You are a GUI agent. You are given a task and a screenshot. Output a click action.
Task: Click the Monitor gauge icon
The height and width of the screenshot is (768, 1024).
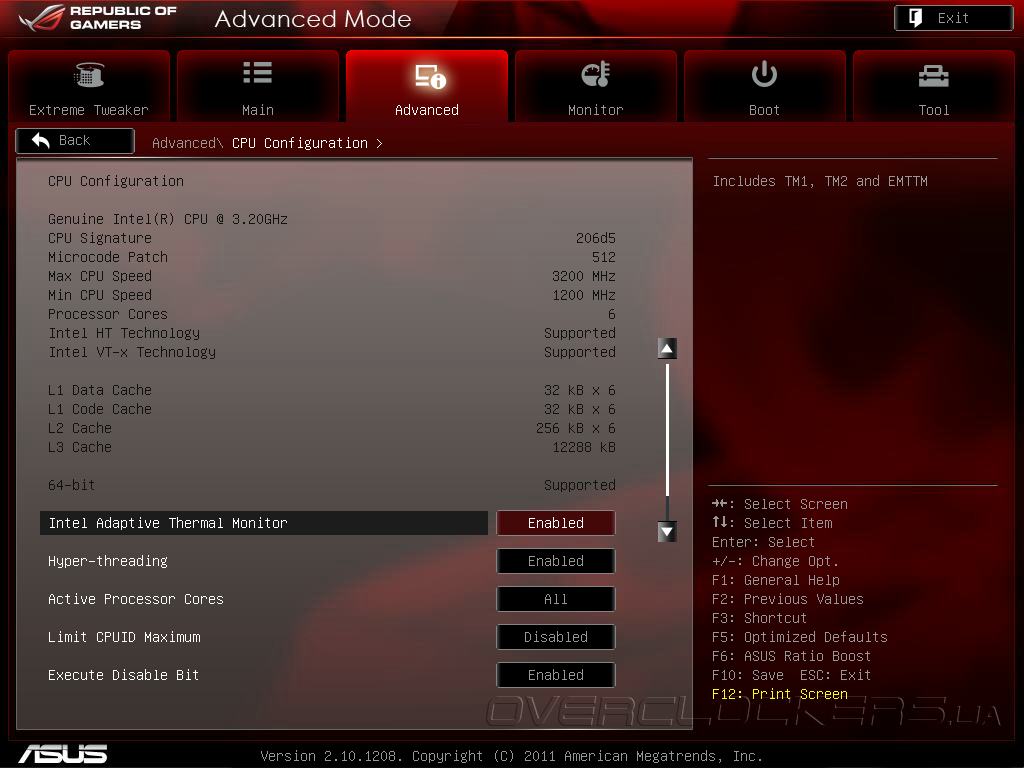coord(596,74)
